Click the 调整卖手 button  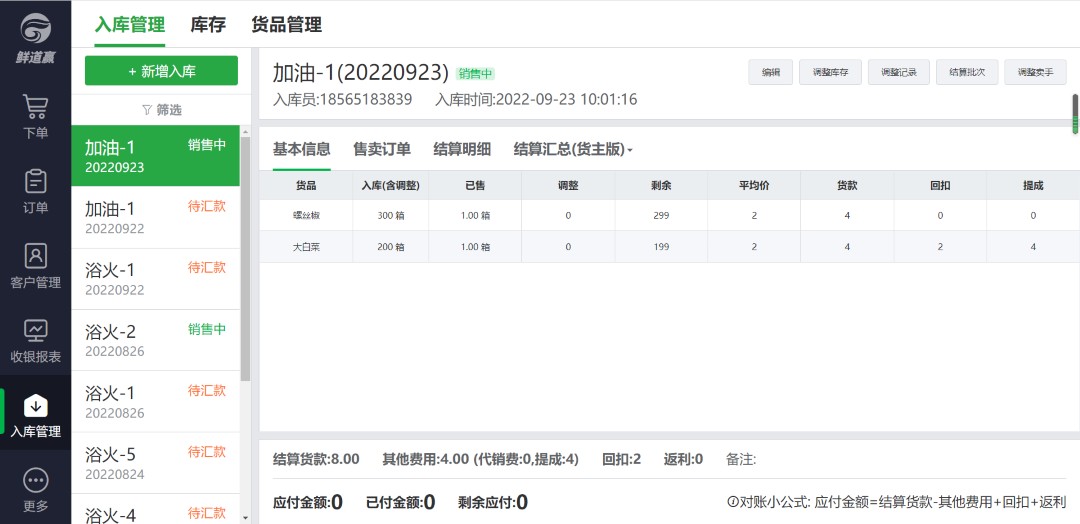point(1035,72)
